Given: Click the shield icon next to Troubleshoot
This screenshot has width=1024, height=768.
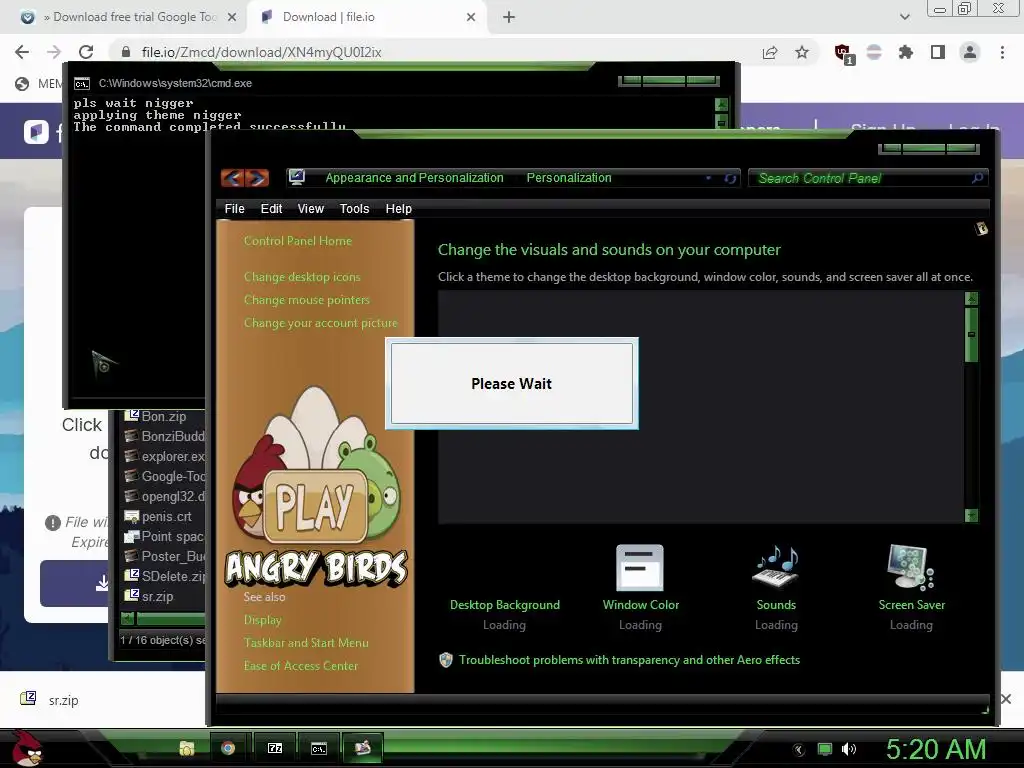Looking at the screenshot, I should pos(446,660).
